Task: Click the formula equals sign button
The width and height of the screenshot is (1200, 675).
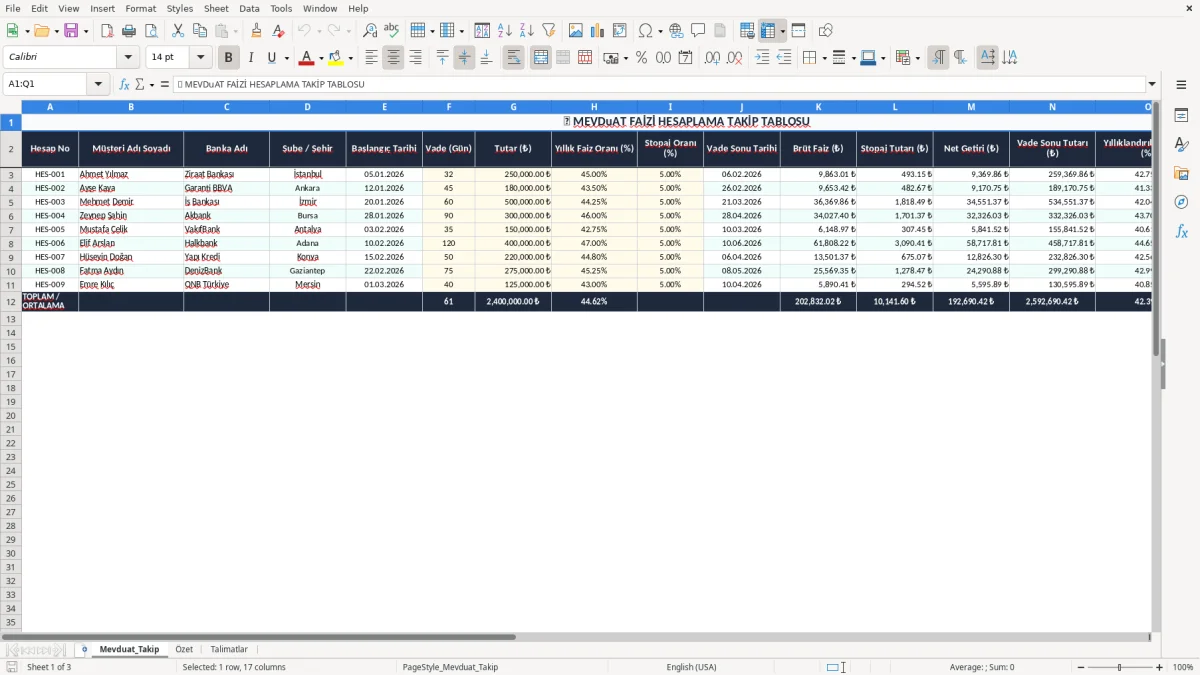Action: [x=165, y=84]
